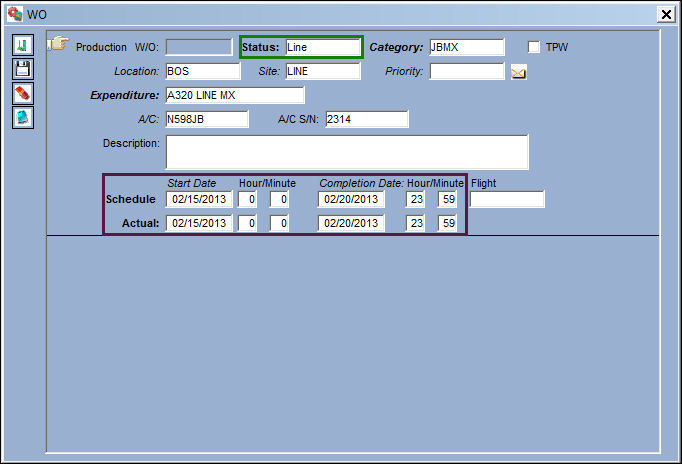Click the bold Status label
Image resolution: width=682 pixels, height=464 pixels.
(260, 47)
